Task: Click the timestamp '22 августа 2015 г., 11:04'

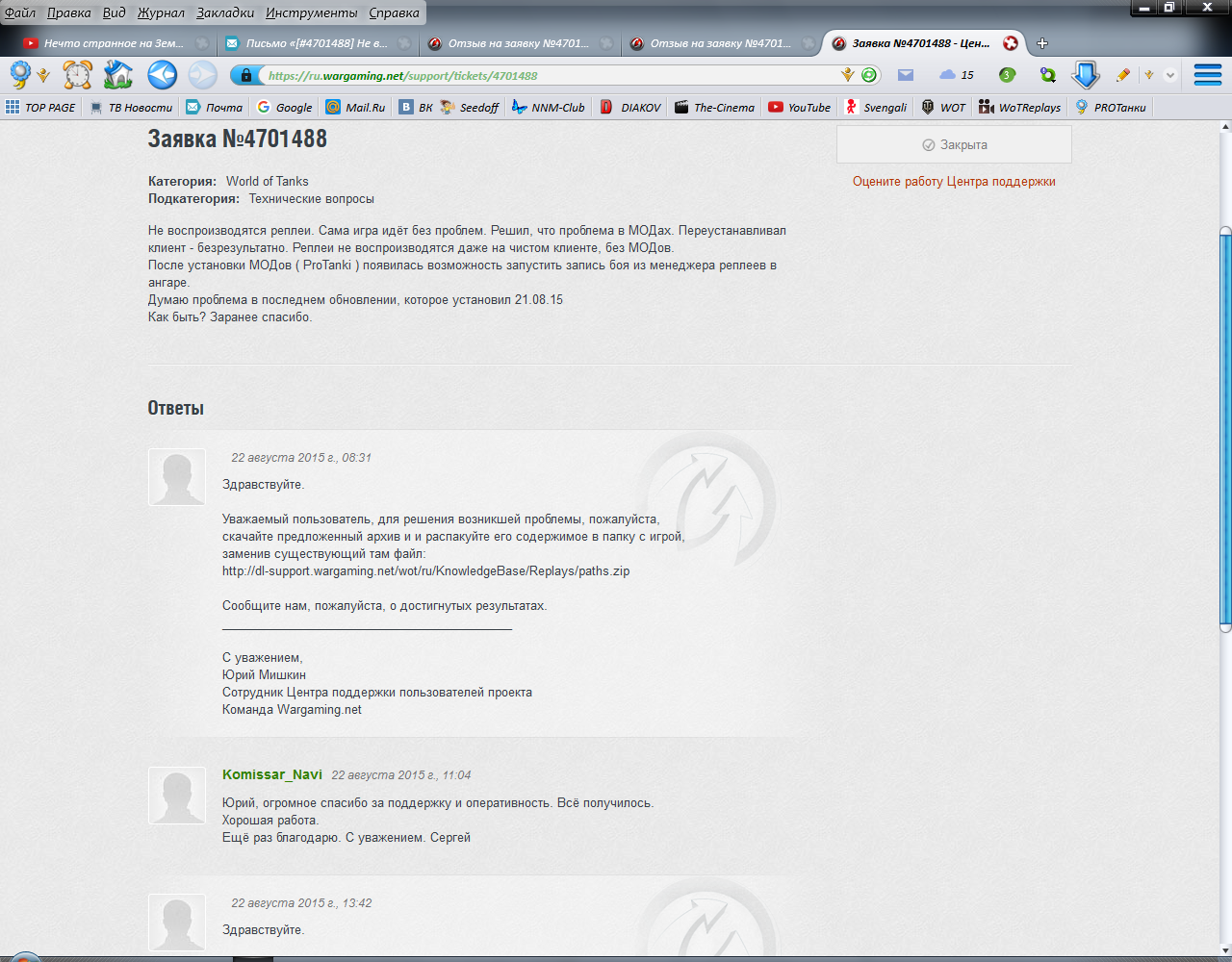Action: click(x=401, y=775)
